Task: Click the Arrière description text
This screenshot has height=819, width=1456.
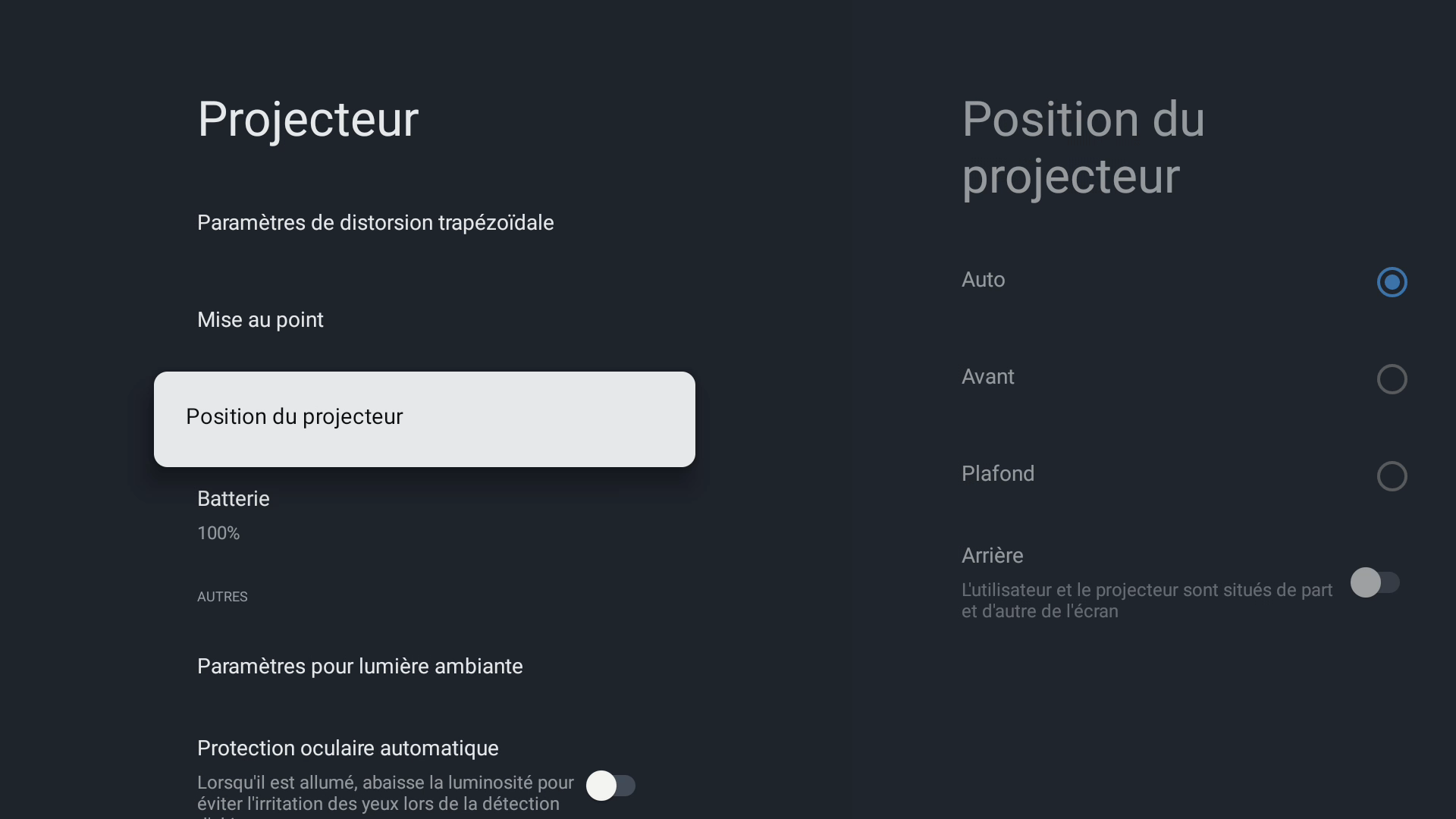Action: [1146, 601]
